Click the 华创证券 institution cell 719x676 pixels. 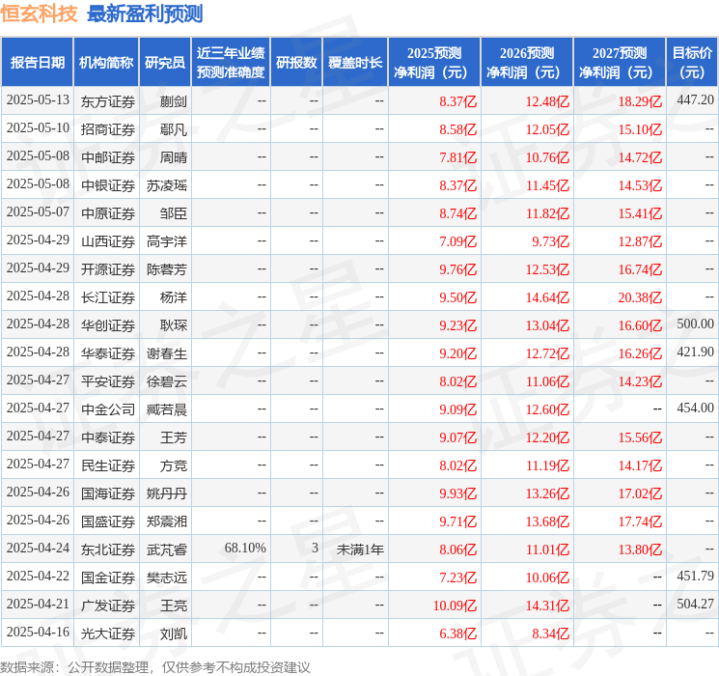[108, 325]
